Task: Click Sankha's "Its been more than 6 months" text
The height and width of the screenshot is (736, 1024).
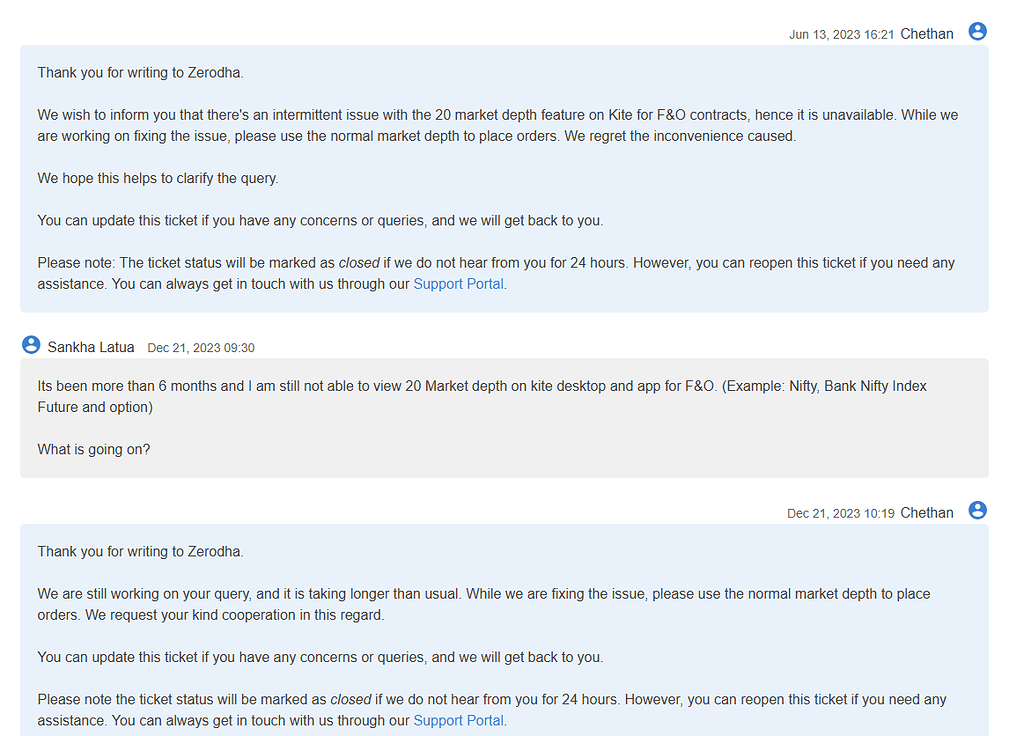Action: (482, 396)
